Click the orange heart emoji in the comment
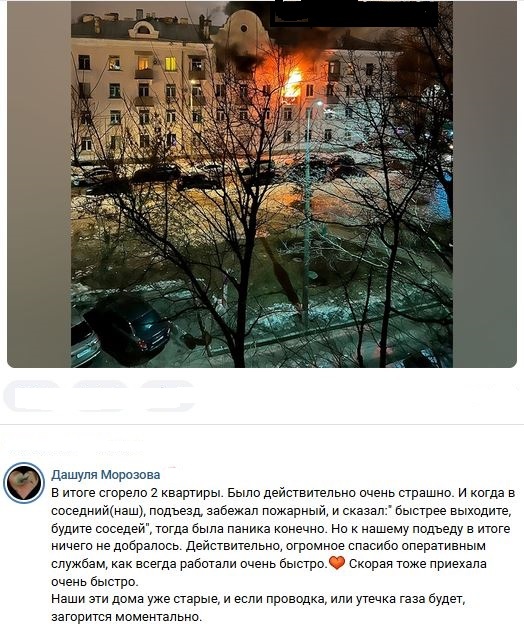 (337, 563)
